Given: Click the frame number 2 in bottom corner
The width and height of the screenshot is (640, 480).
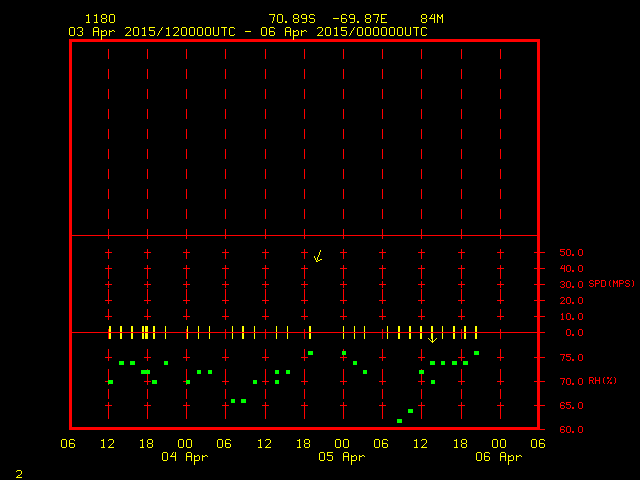Looking at the screenshot, I should click(19, 472).
